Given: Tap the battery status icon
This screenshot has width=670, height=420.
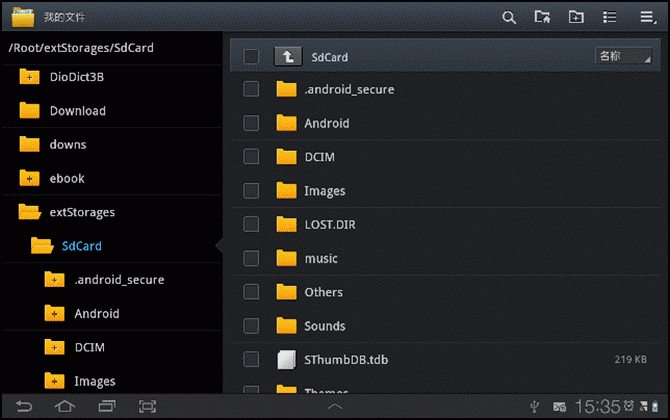Looking at the screenshot, I should [x=655, y=406].
